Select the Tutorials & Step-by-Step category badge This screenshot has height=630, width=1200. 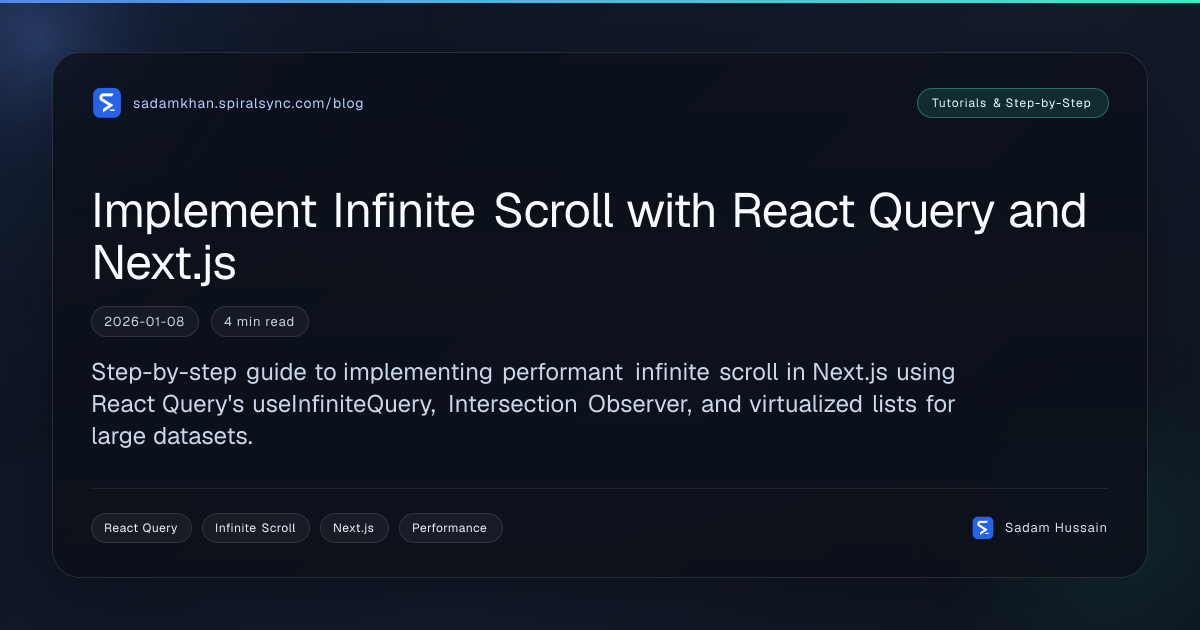[x=1012, y=103]
